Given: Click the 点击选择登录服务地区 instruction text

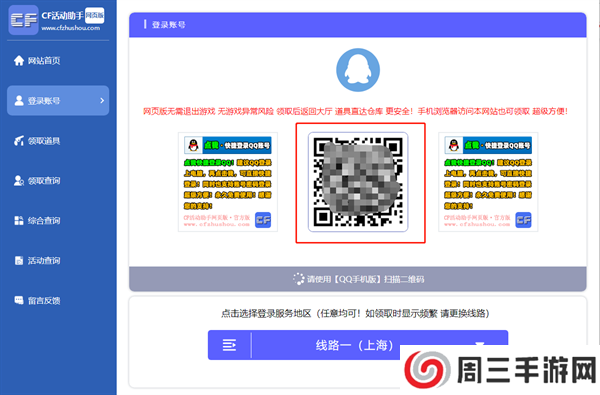Looking at the screenshot, I should pyautogui.click(x=355, y=313).
